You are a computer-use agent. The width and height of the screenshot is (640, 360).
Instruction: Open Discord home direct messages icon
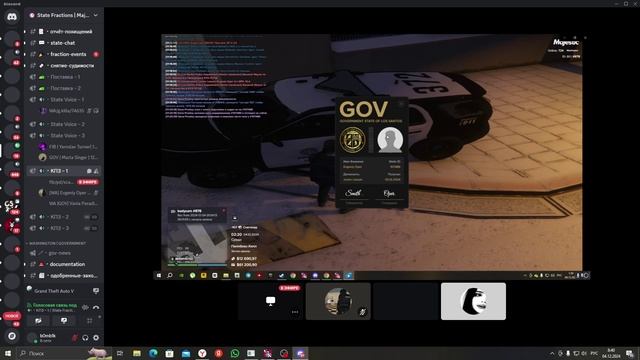click(x=12, y=17)
